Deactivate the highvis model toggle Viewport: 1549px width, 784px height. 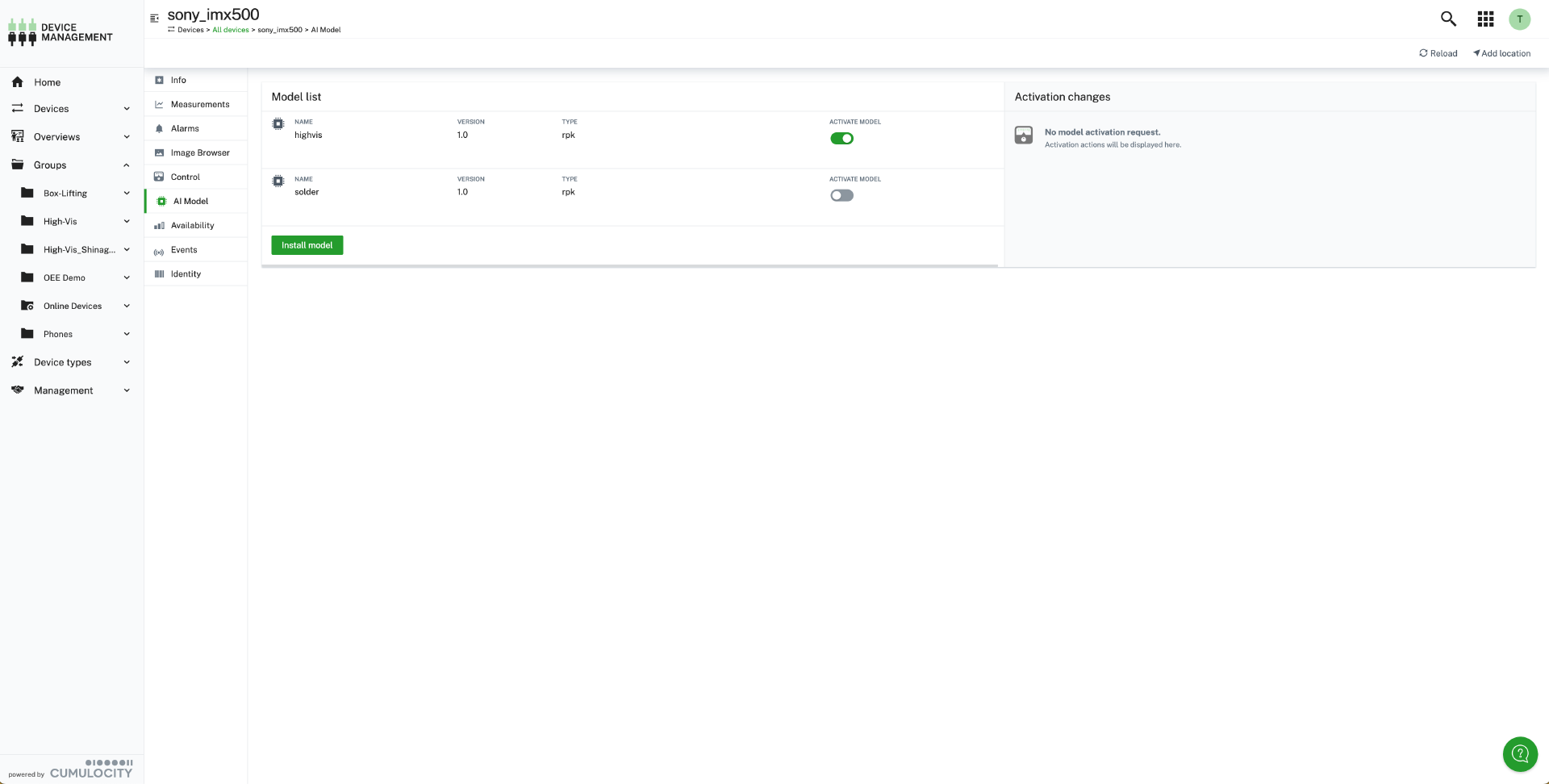click(841, 139)
